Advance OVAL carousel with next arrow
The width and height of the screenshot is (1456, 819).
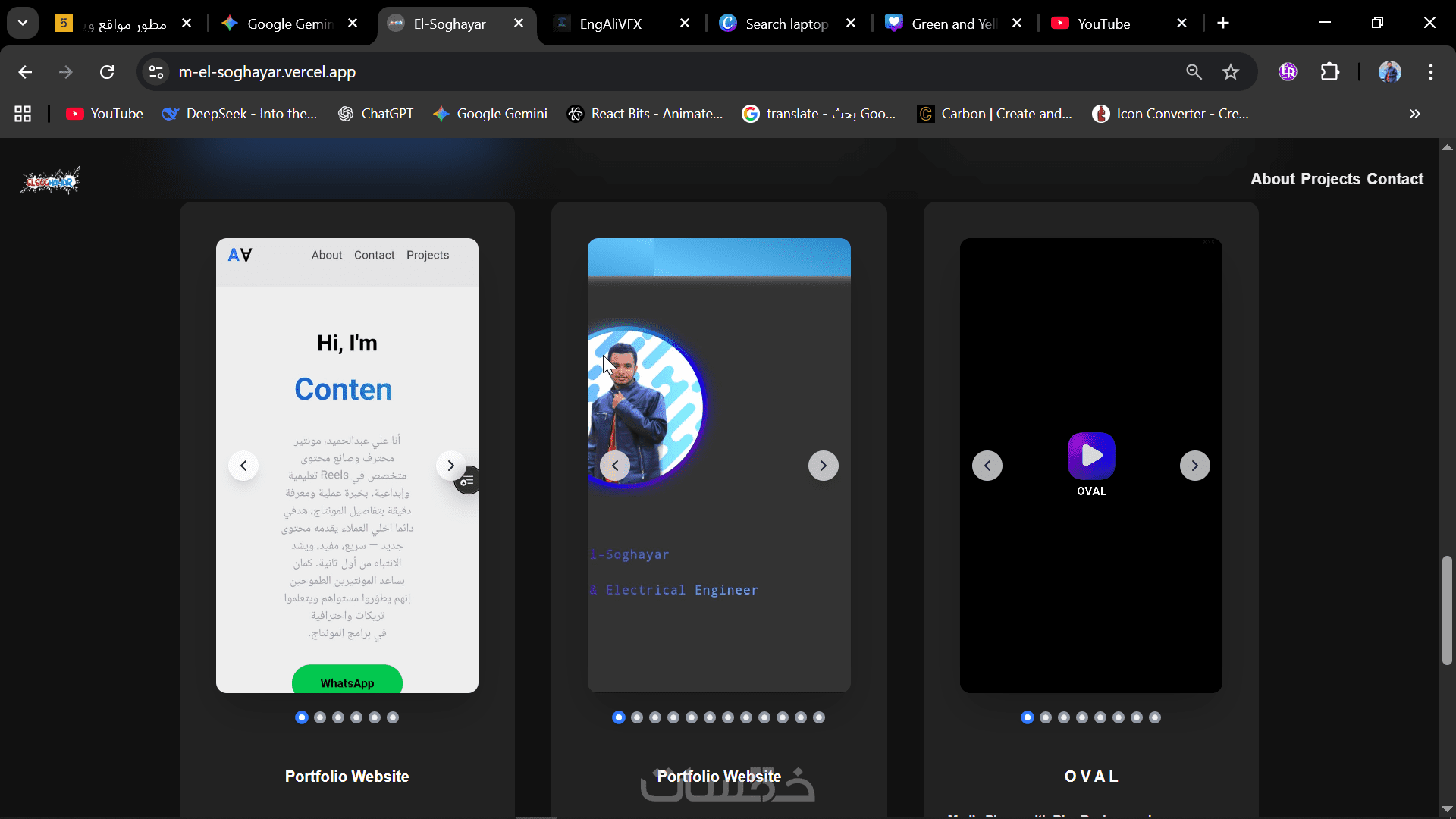click(1194, 466)
